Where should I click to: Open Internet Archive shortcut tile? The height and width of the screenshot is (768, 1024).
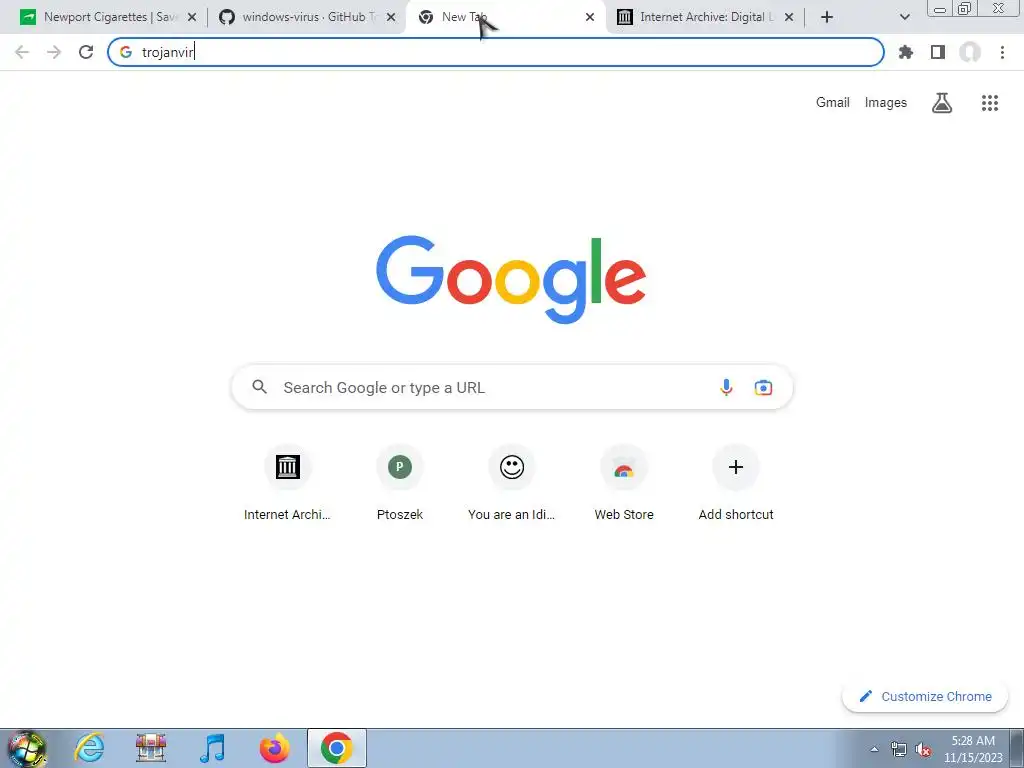tap(287, 483)
